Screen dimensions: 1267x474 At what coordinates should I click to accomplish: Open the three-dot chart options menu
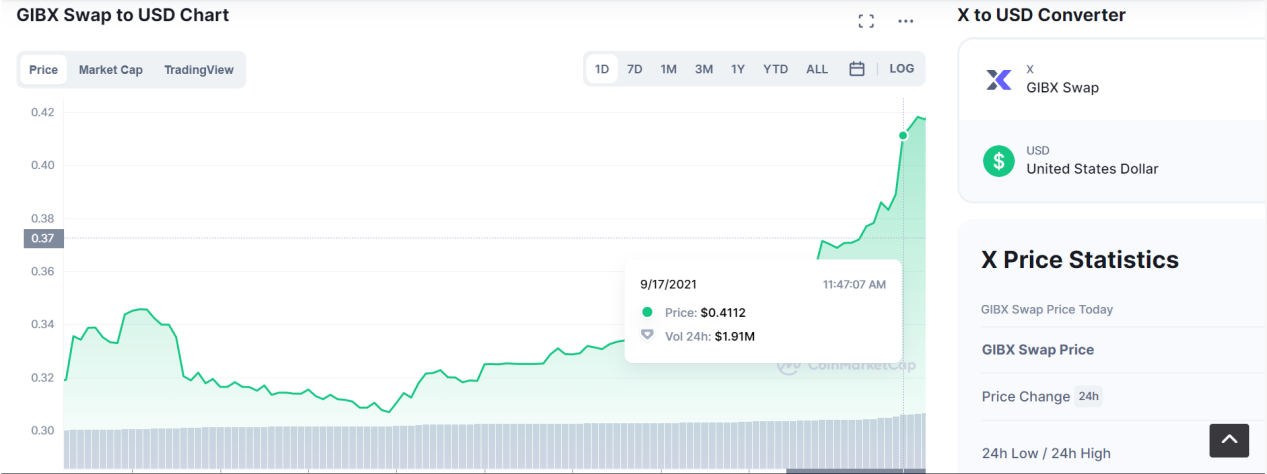click(x=905, y=21)
